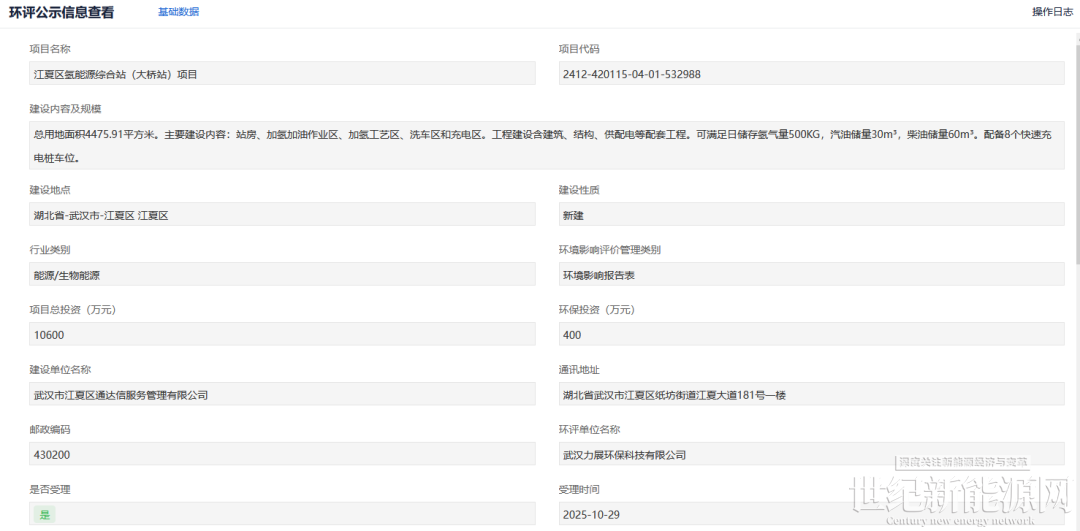Focus the 环保投资 field showing 400

point(811,335)
